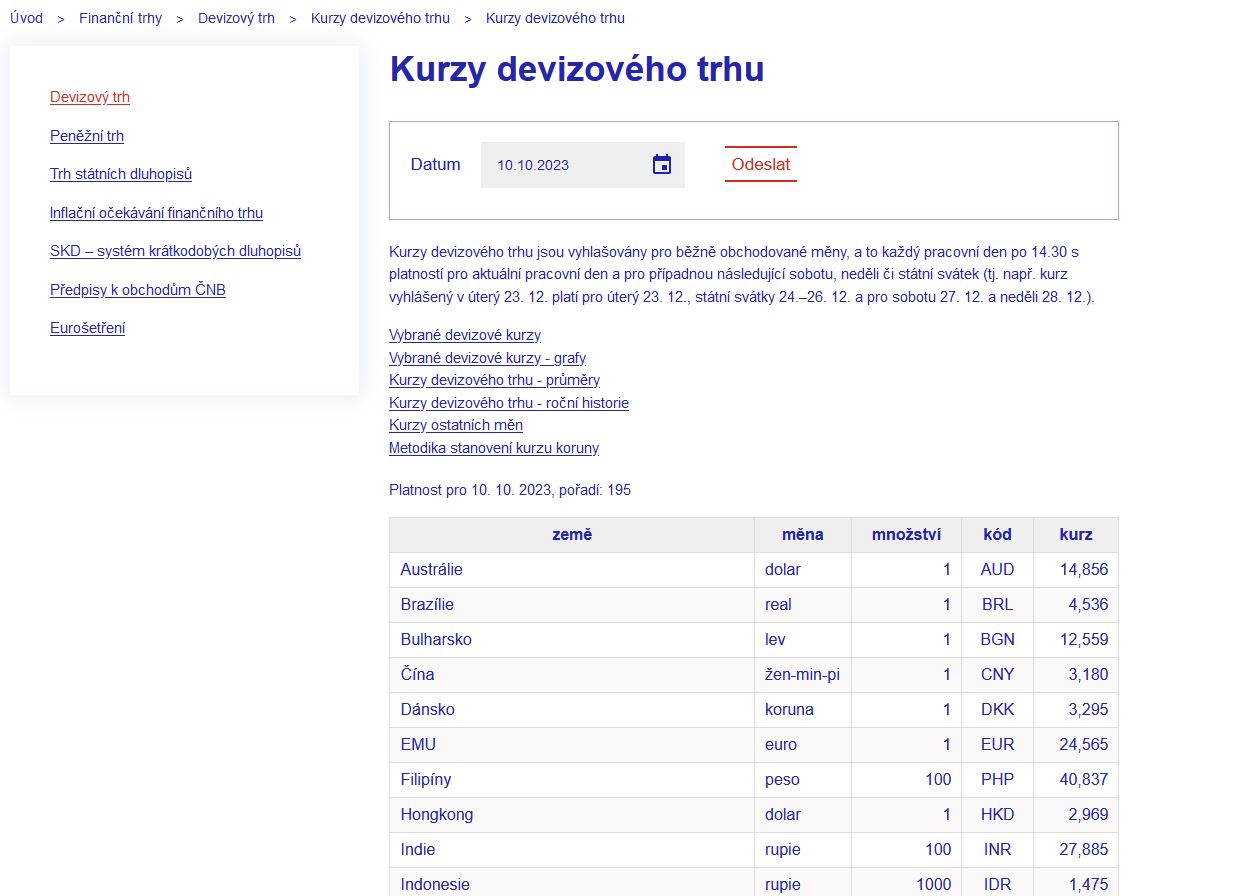View Kurzy devizového trhu - roční historie
The width and height of the screenshot is (1254, 896).
tap(508, 403)
